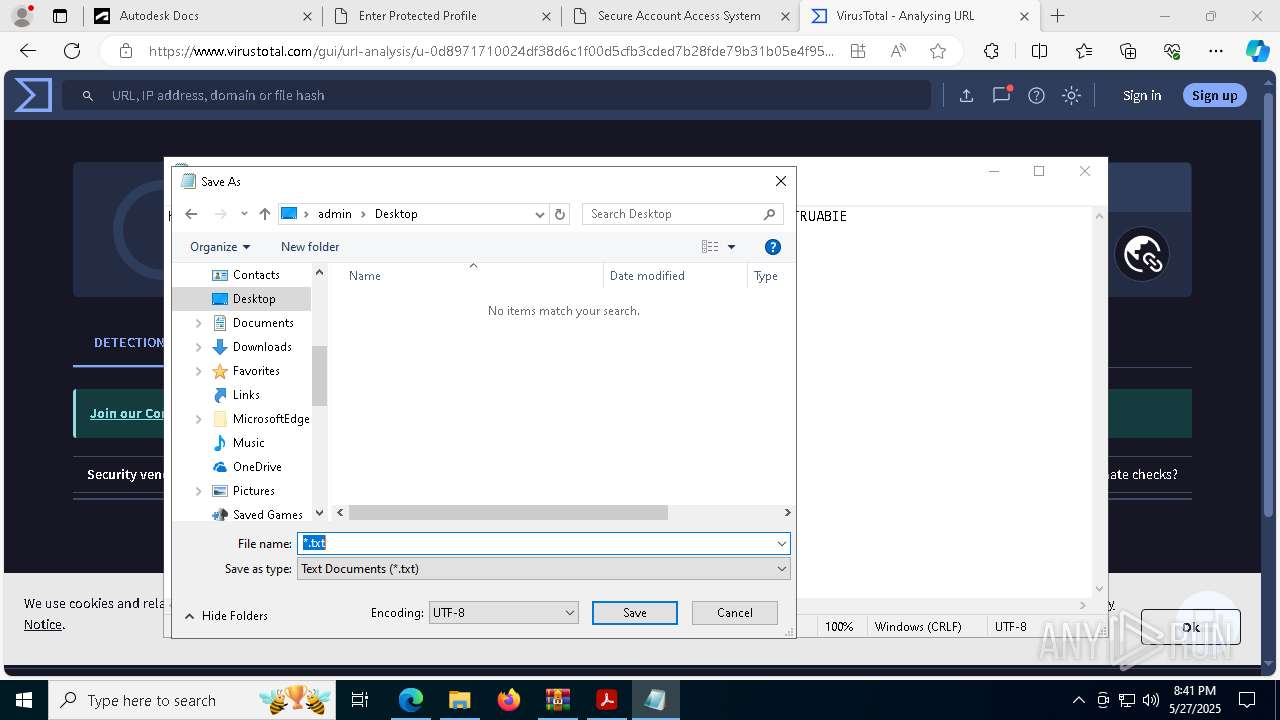Open recent locations dropdown arrow
Viewport: 1280px width, 720px height.
(x=244, y=214)
